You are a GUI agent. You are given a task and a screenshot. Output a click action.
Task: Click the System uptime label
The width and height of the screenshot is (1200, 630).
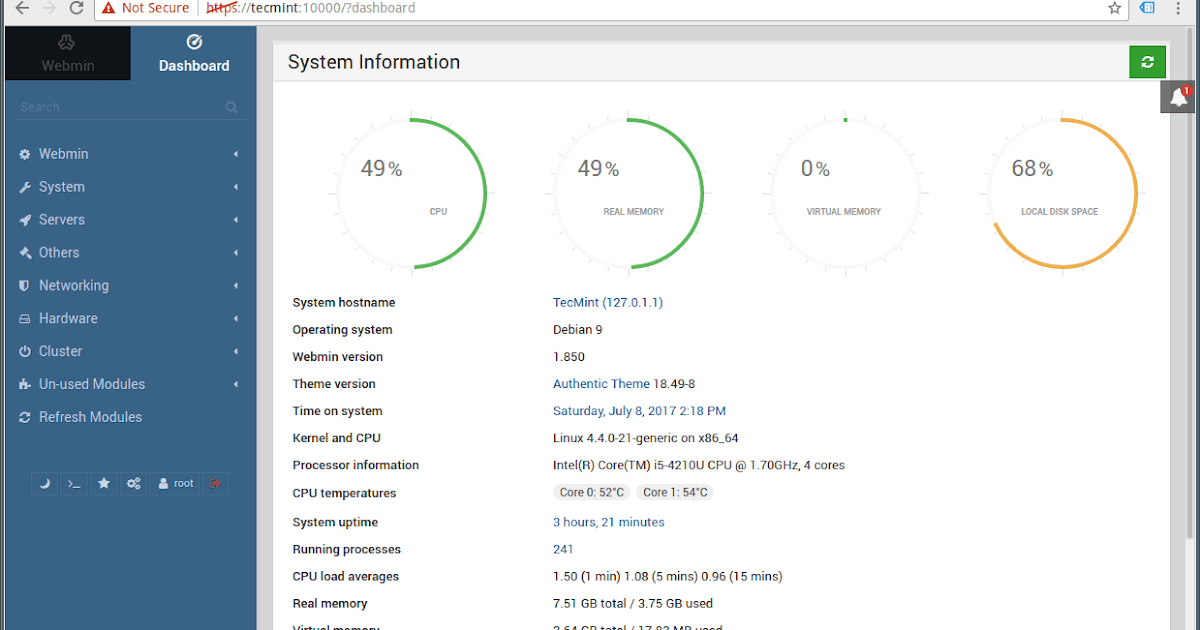tap(337, 522)
